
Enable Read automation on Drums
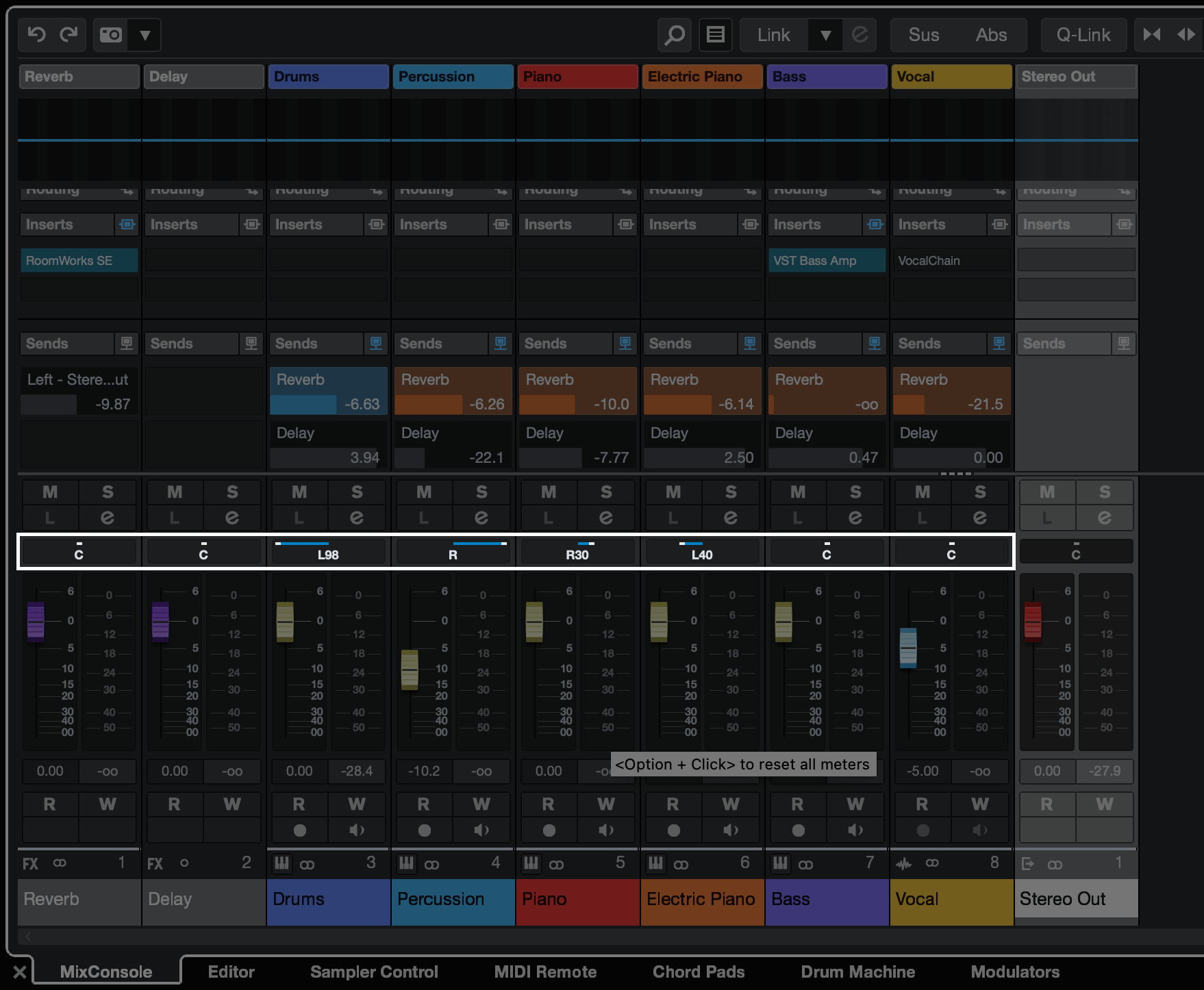pyautogui.click(x=299, y=804)
